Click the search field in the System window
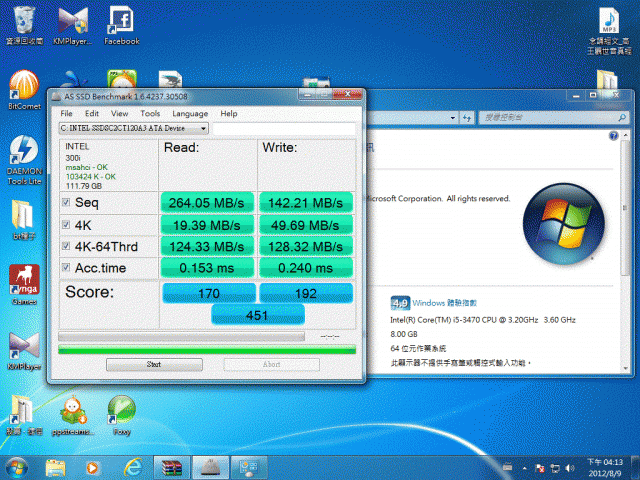Viewport: 640px width, 480px height. point(553,118)
